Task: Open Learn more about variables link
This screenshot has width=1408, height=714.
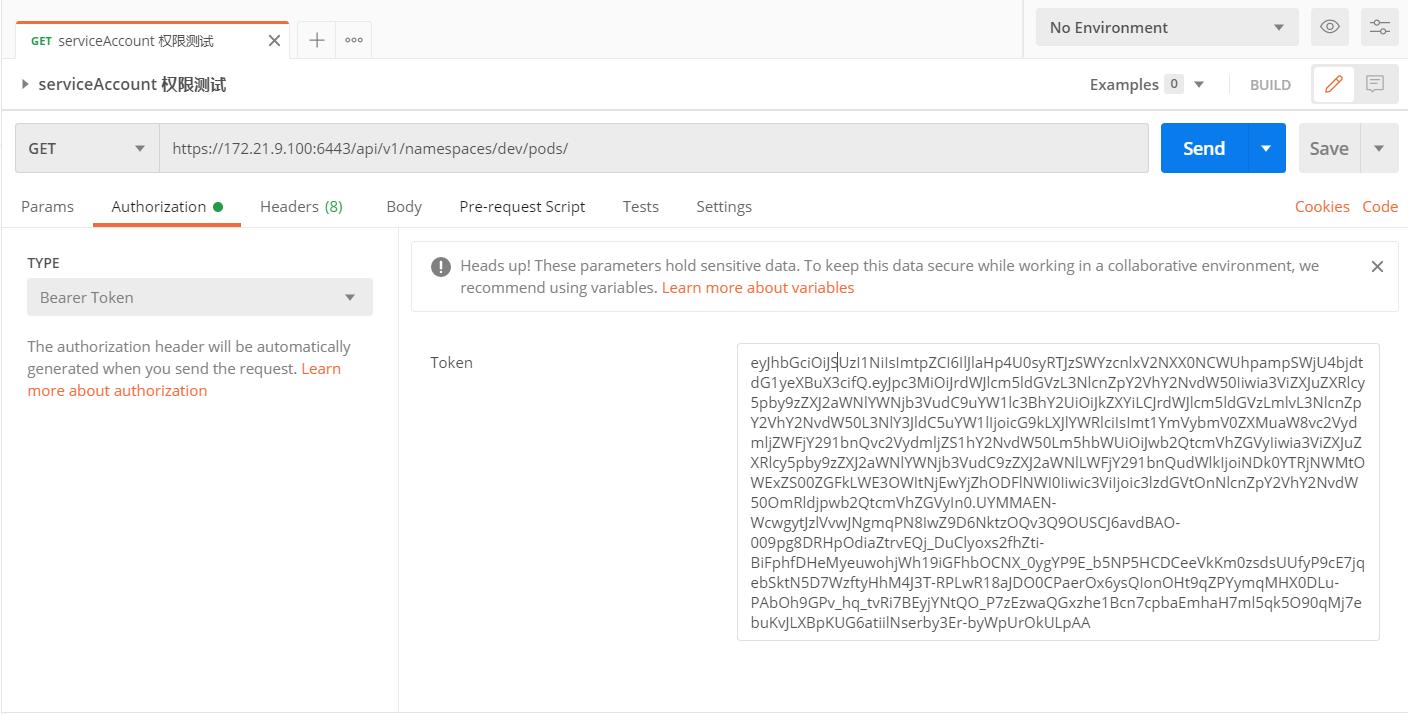Action: (x=758, y=288)
